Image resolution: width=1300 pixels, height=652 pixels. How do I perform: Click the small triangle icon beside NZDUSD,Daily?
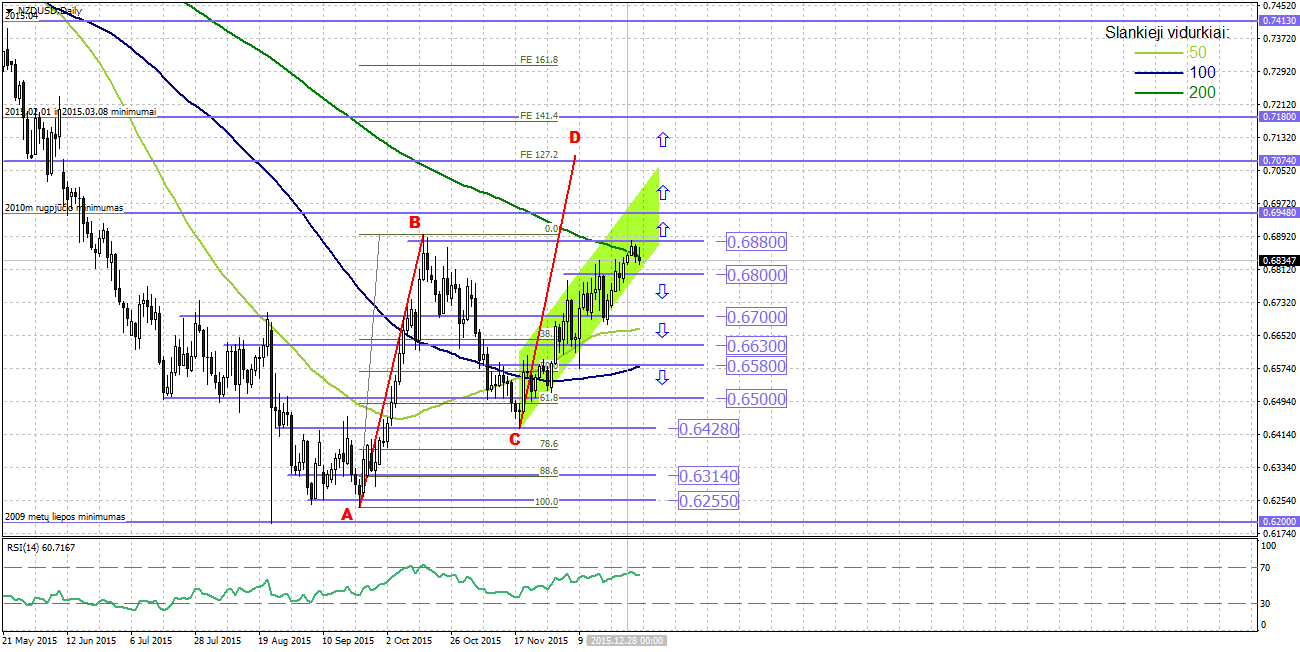tap(10, 10)
